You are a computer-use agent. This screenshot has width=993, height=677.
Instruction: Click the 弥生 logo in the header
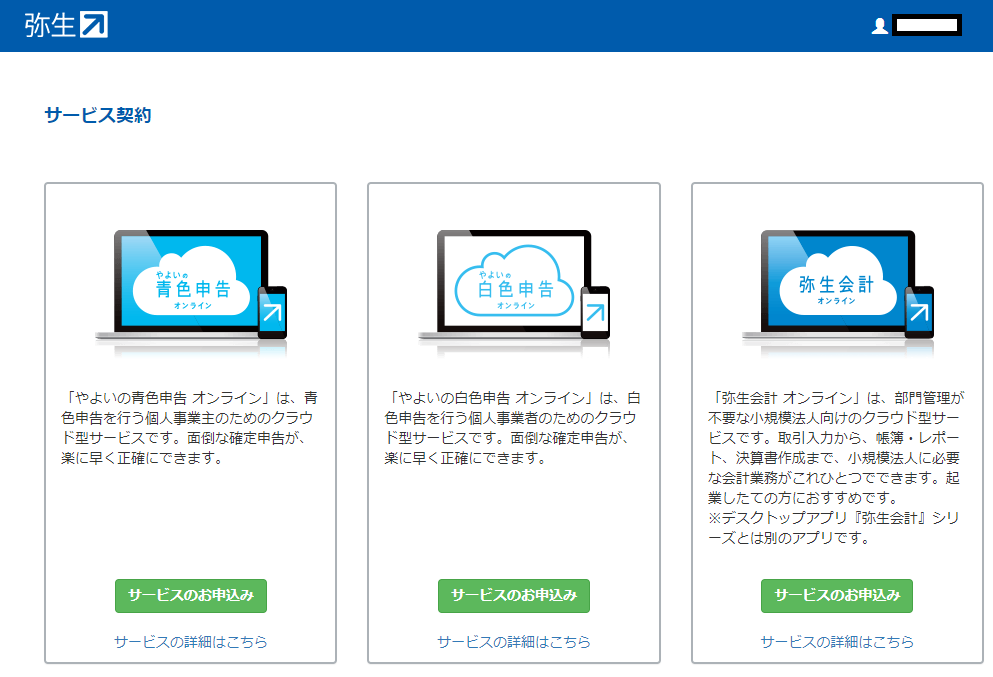[x=66, y=25]
